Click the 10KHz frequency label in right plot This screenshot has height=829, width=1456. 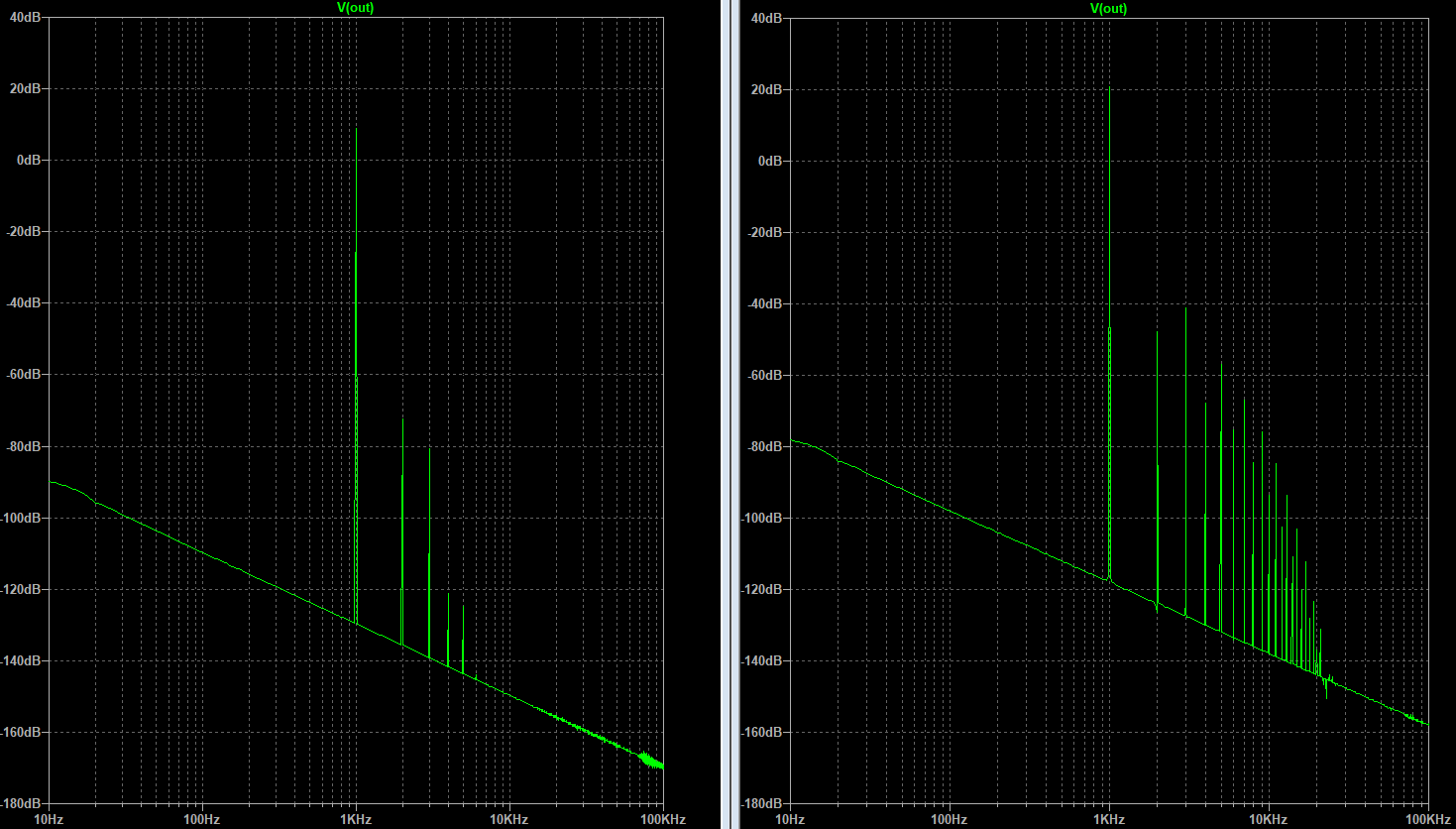point(1268,819)
